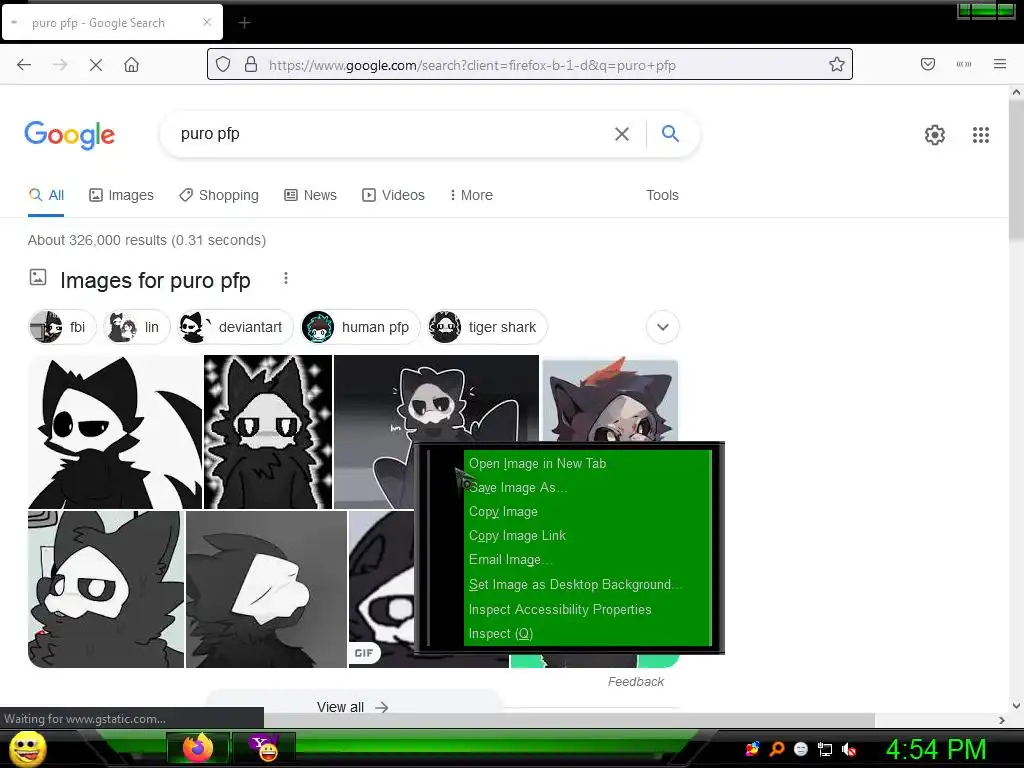This screenshot has height=768, width=1024.
Task: Click the muted speaker tray icon
Action: [849, 750]
